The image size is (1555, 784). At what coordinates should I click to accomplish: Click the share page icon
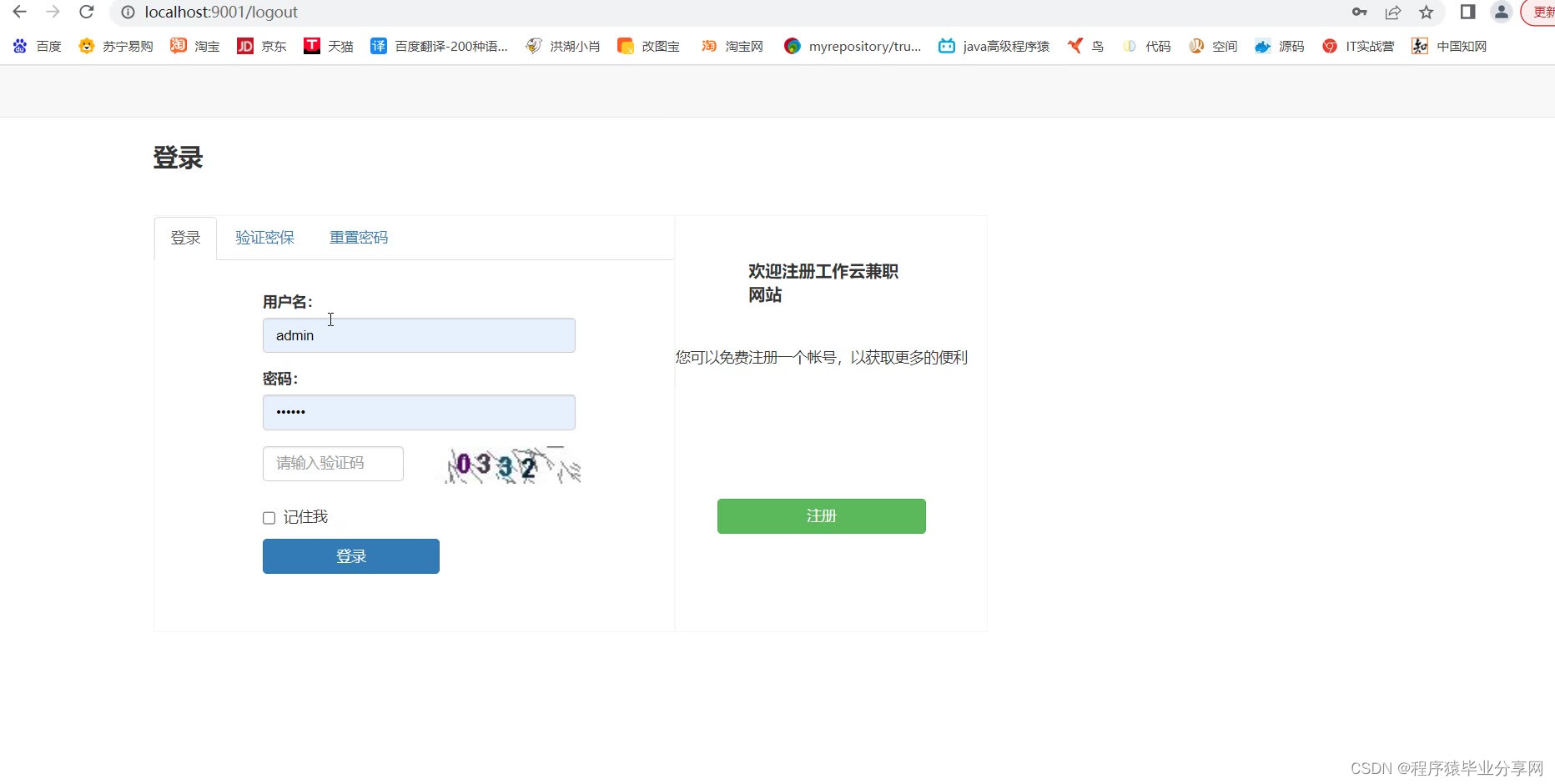pos(1393,12)
